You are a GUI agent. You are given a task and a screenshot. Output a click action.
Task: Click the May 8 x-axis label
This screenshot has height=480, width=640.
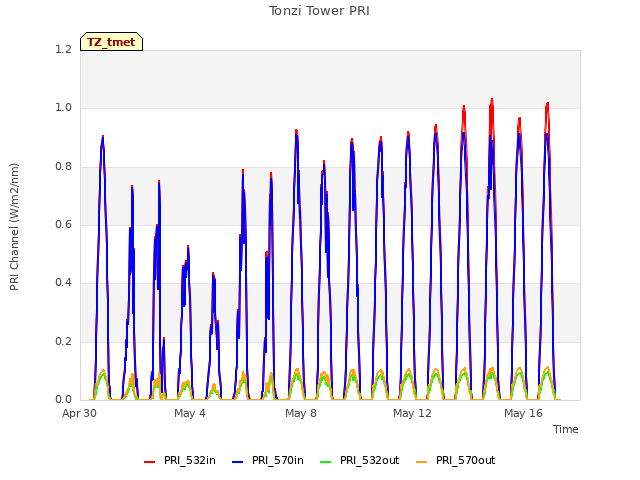click(301, 413)
